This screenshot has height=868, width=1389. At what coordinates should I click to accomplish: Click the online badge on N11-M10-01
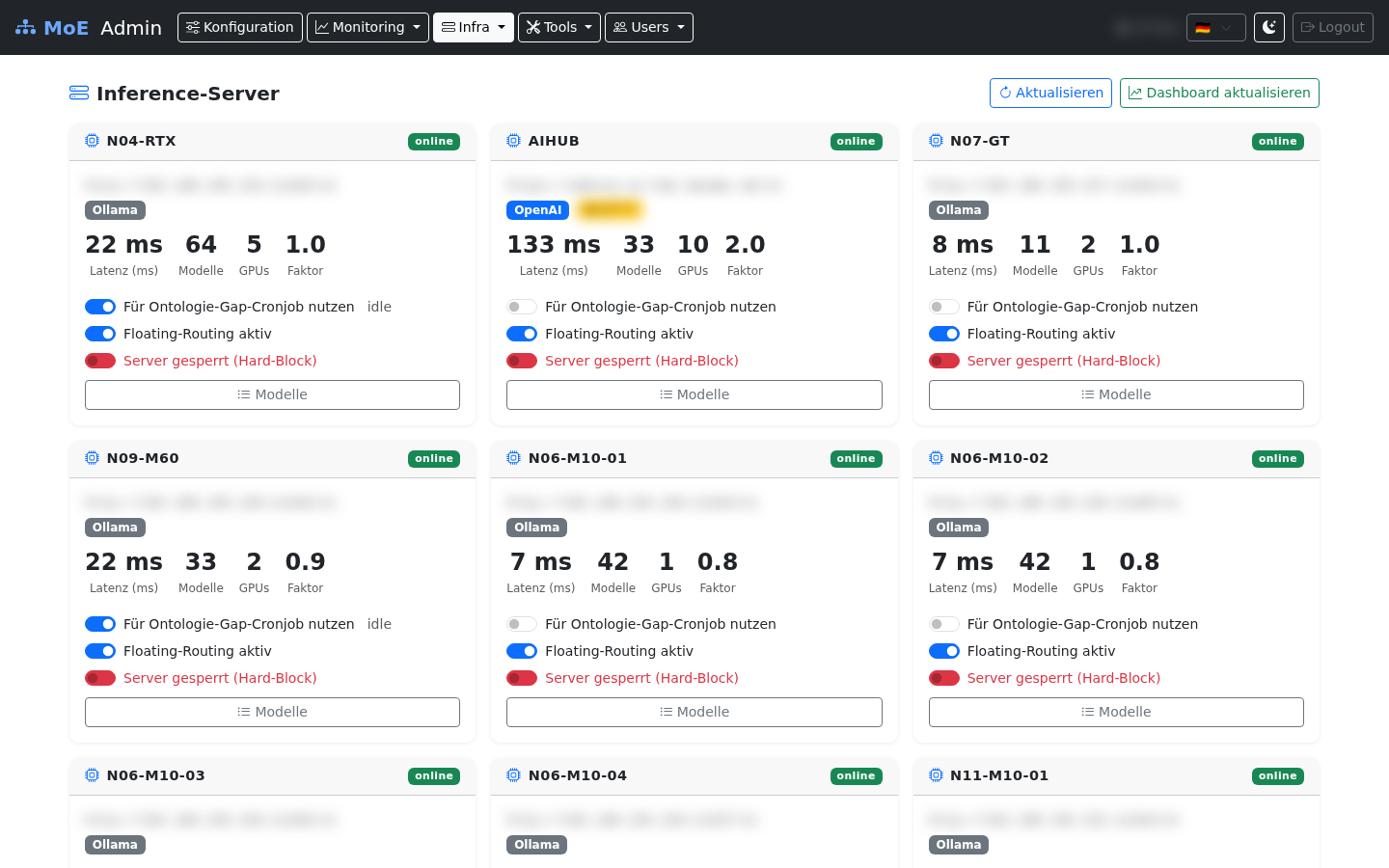[x=1278, y=776]
